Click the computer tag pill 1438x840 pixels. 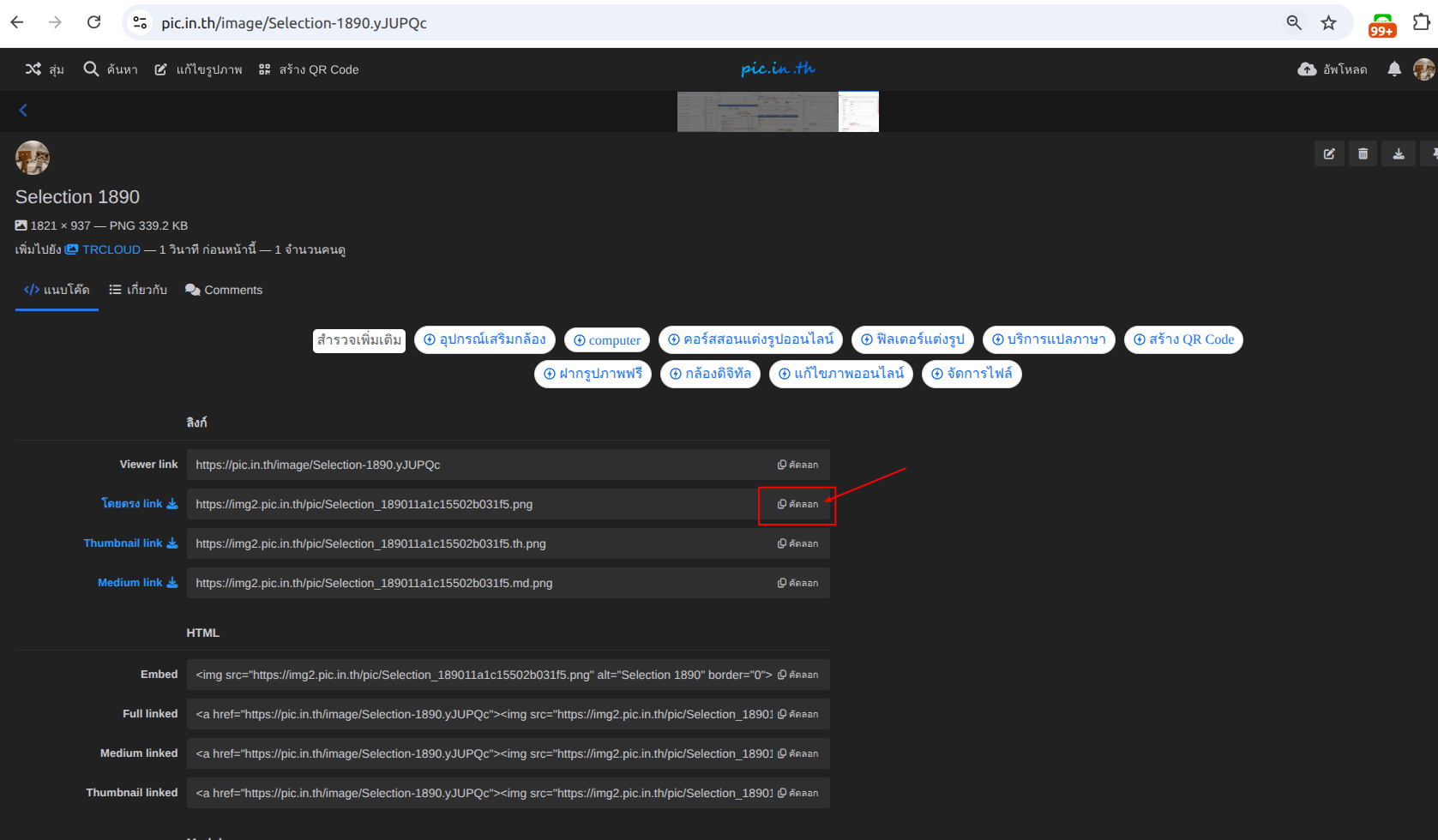tap(607, 340)
